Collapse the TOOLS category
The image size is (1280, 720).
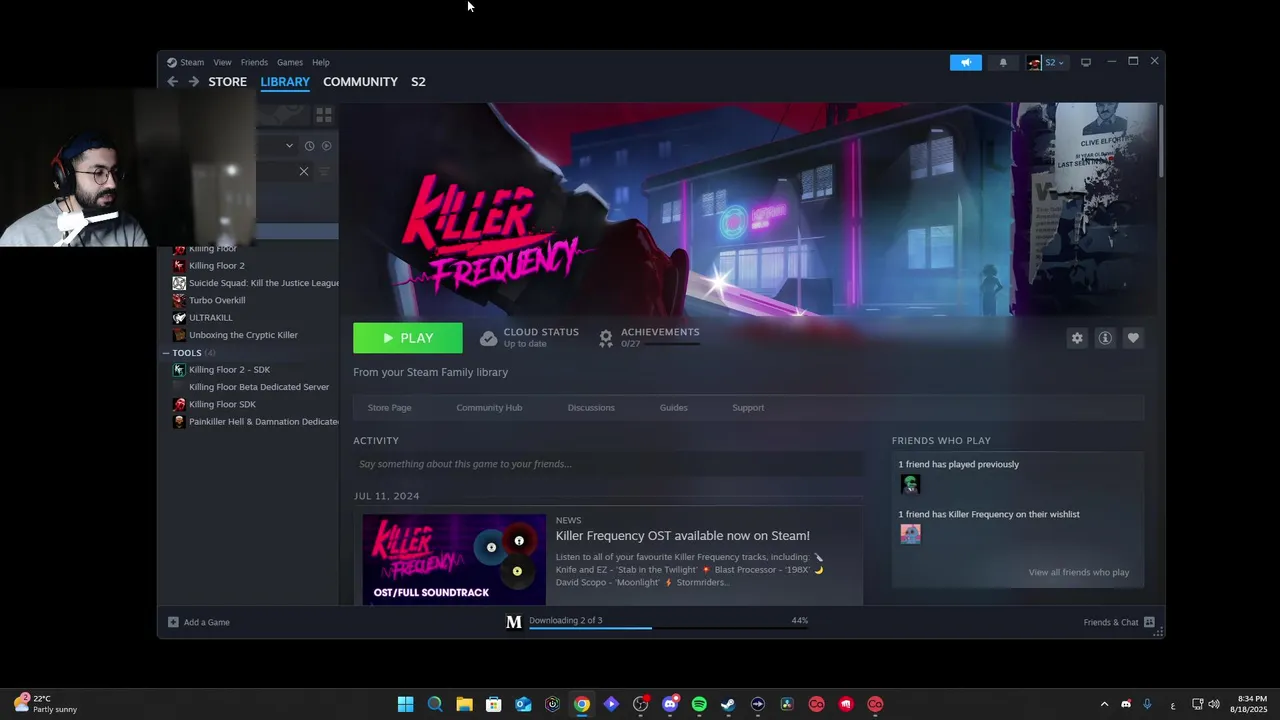tap(166, 353)
